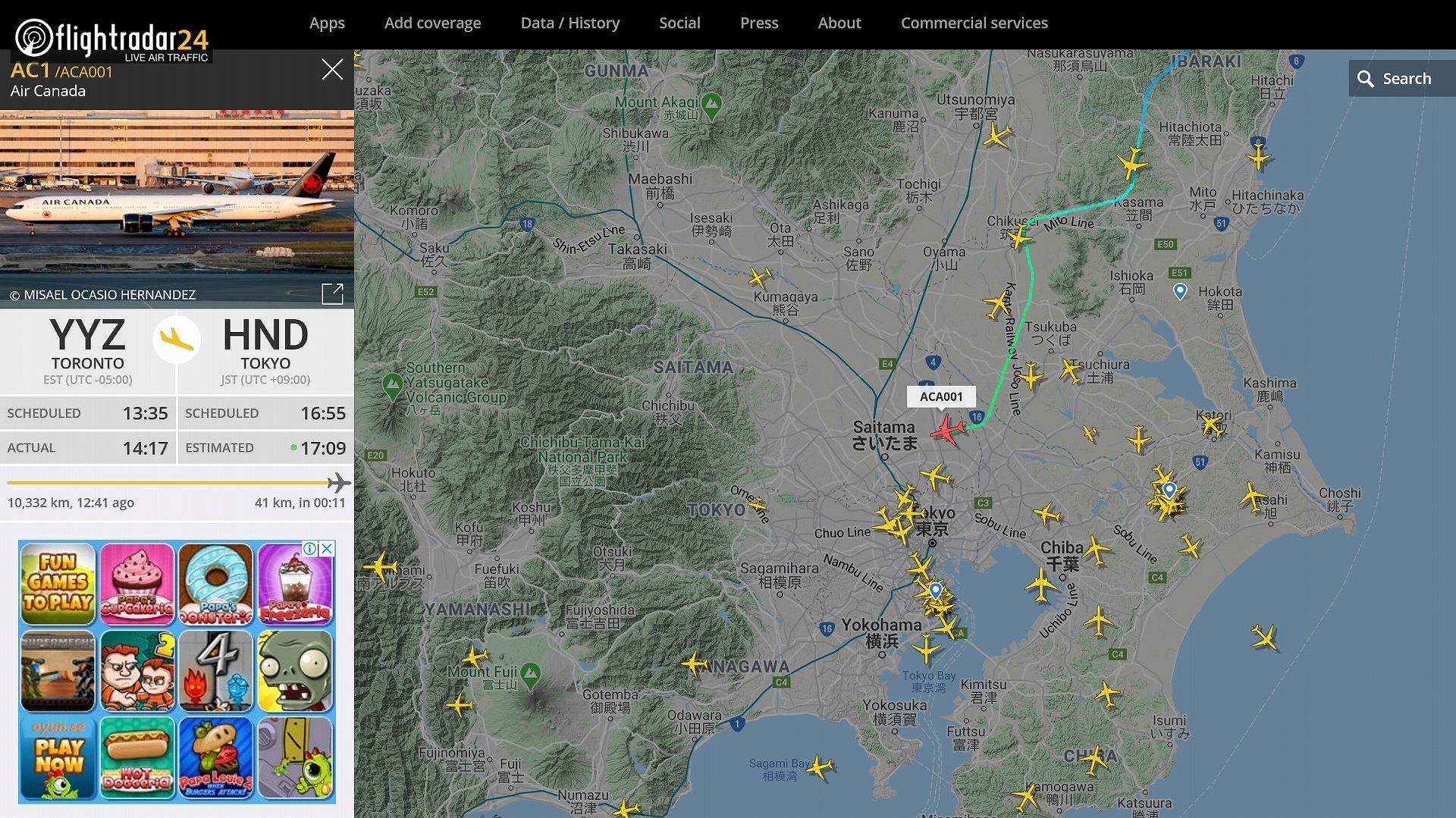Screen dimensions: 1456x818
Task: Open the Apps menu
Action: (x=327, y=23)
